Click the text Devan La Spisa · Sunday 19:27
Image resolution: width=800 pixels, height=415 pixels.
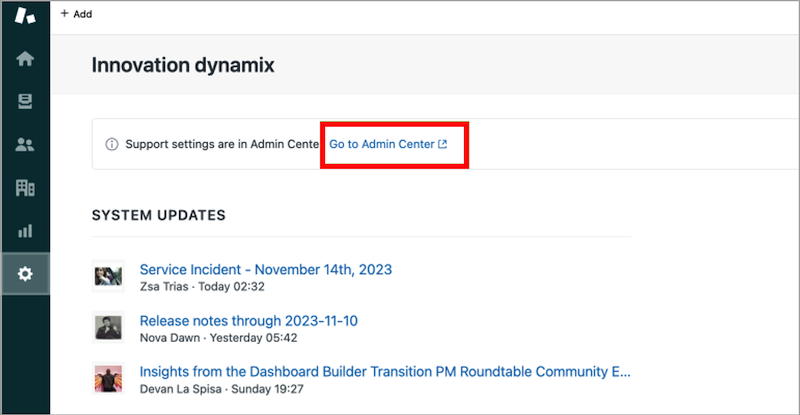(x=221, y=389)
